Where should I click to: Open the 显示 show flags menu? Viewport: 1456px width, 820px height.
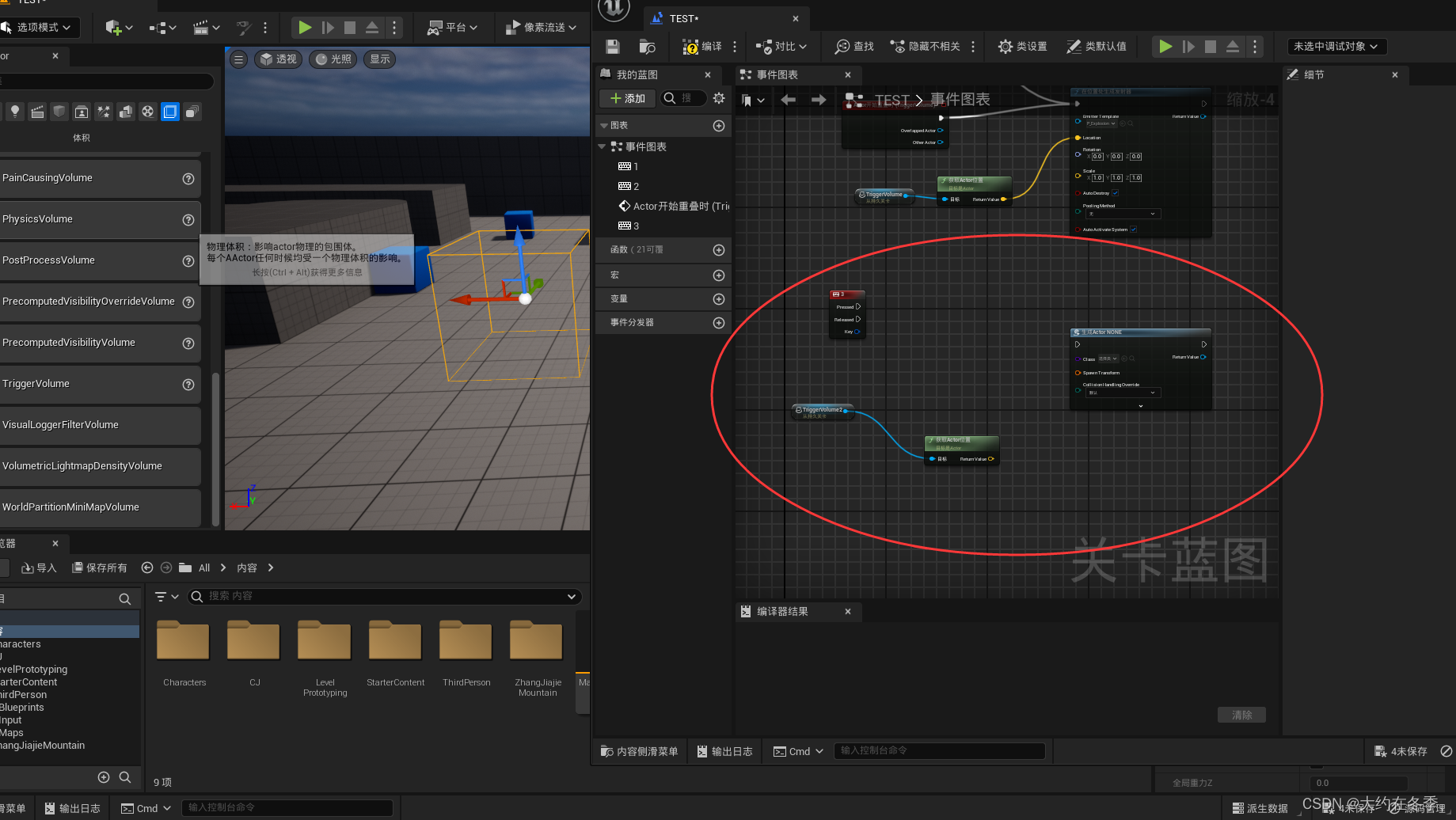pos(380,59)
